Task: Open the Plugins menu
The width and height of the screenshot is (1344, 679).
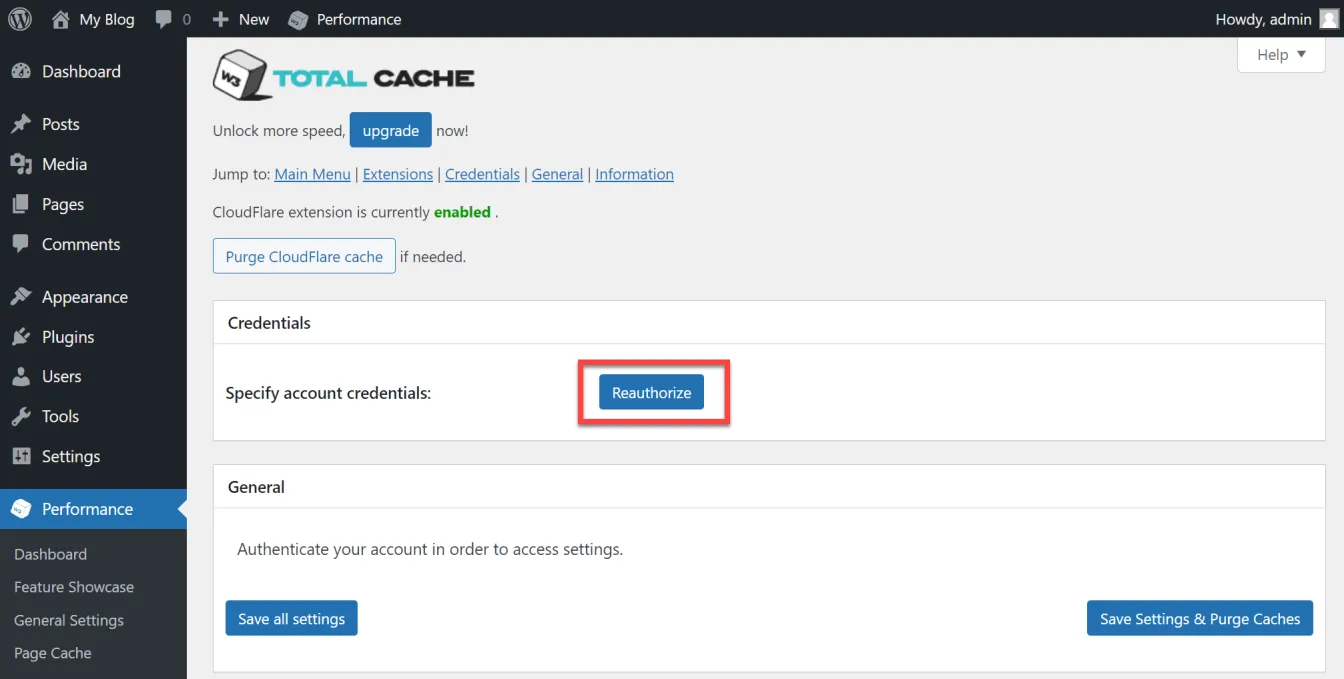Action: (93, 337)
